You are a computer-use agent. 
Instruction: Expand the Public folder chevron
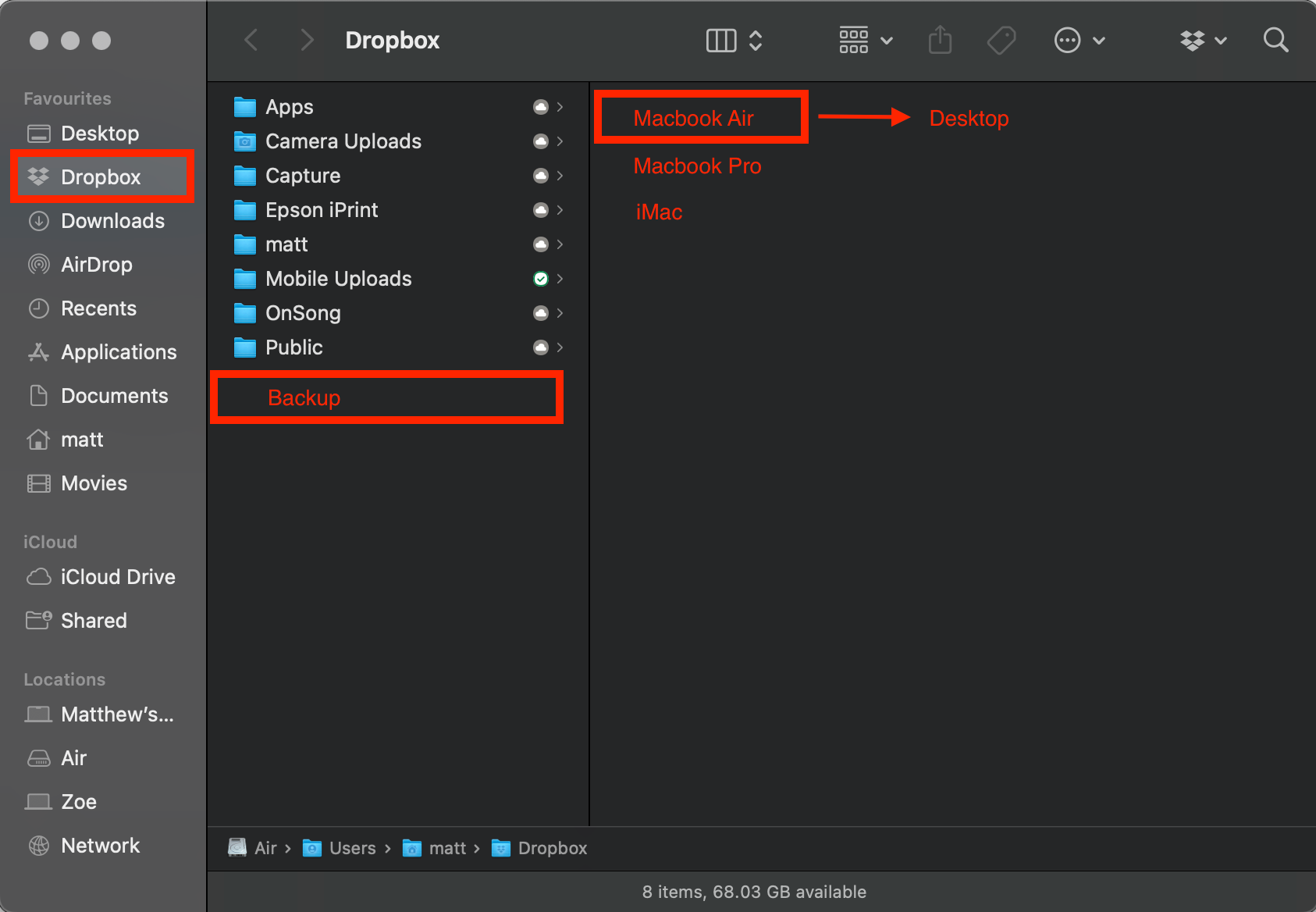pyautogui.click(x=560, y=347)
